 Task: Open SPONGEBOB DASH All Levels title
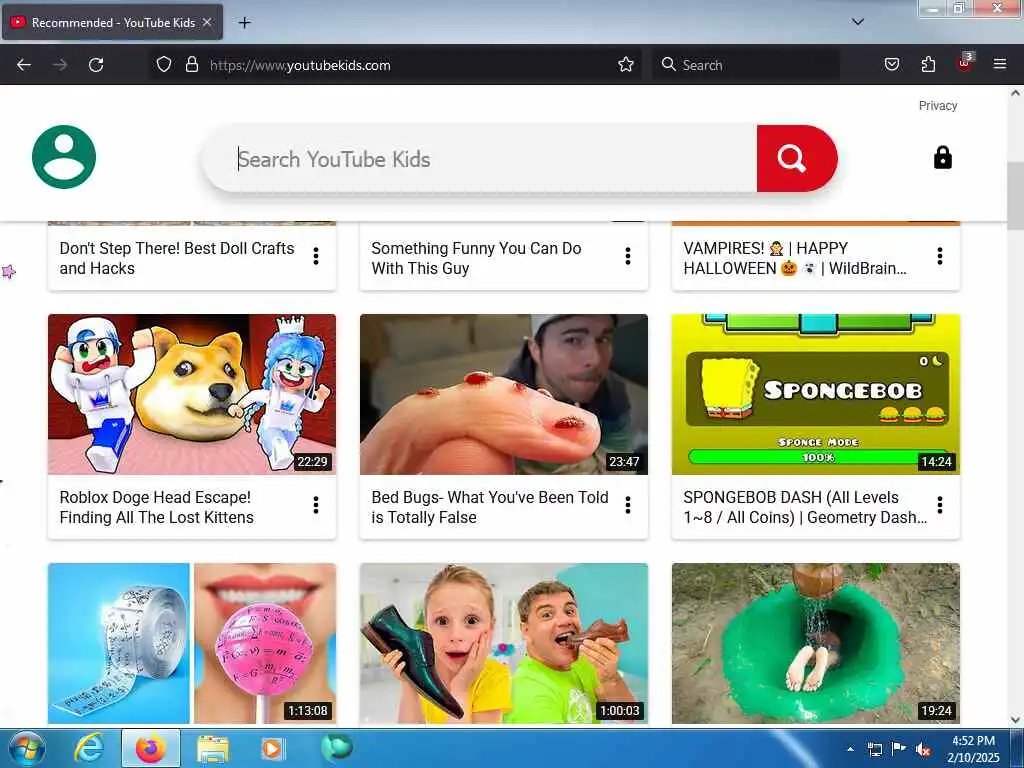805,507
